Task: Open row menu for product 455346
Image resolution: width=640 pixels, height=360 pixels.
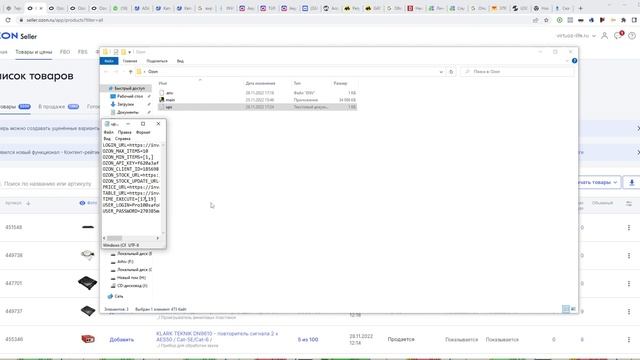Action: coord(629,340)
